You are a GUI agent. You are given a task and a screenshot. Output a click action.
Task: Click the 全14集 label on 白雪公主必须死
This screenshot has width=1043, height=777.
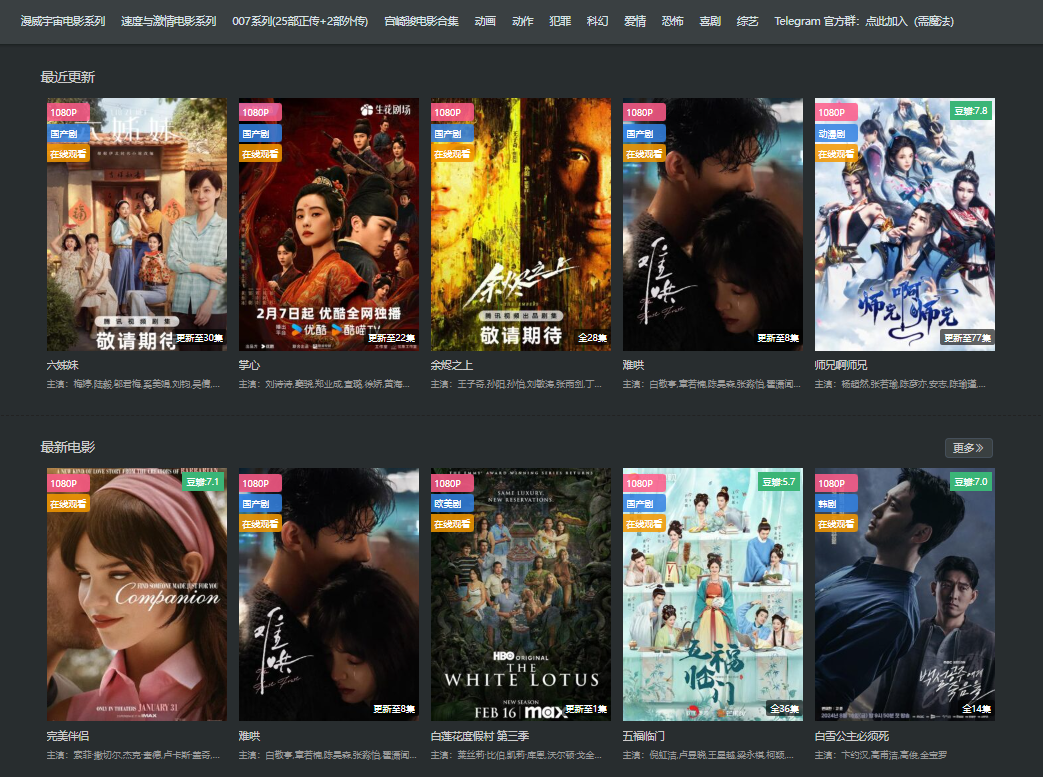tap(976, 709)
